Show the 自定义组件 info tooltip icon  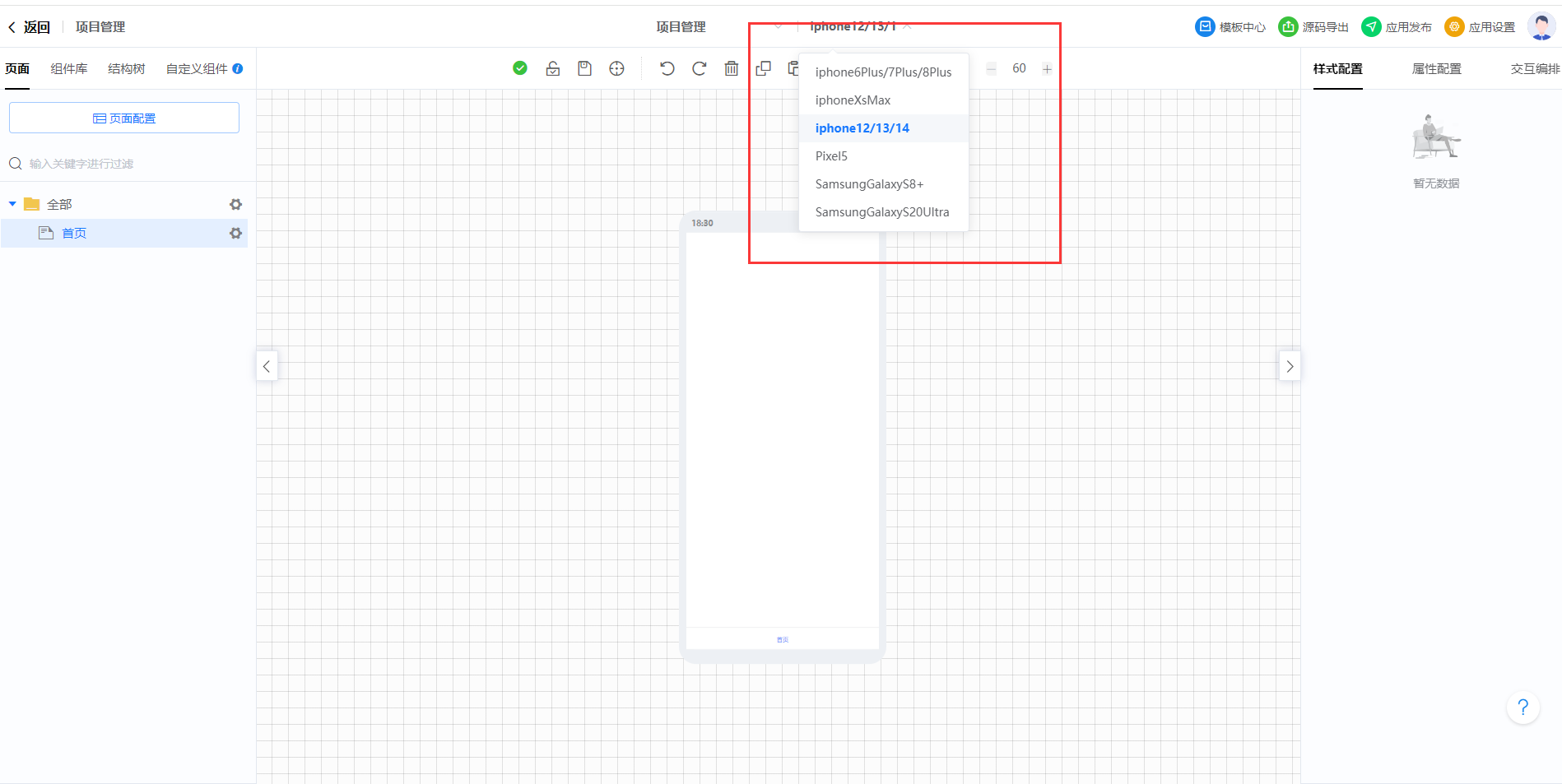238,68
